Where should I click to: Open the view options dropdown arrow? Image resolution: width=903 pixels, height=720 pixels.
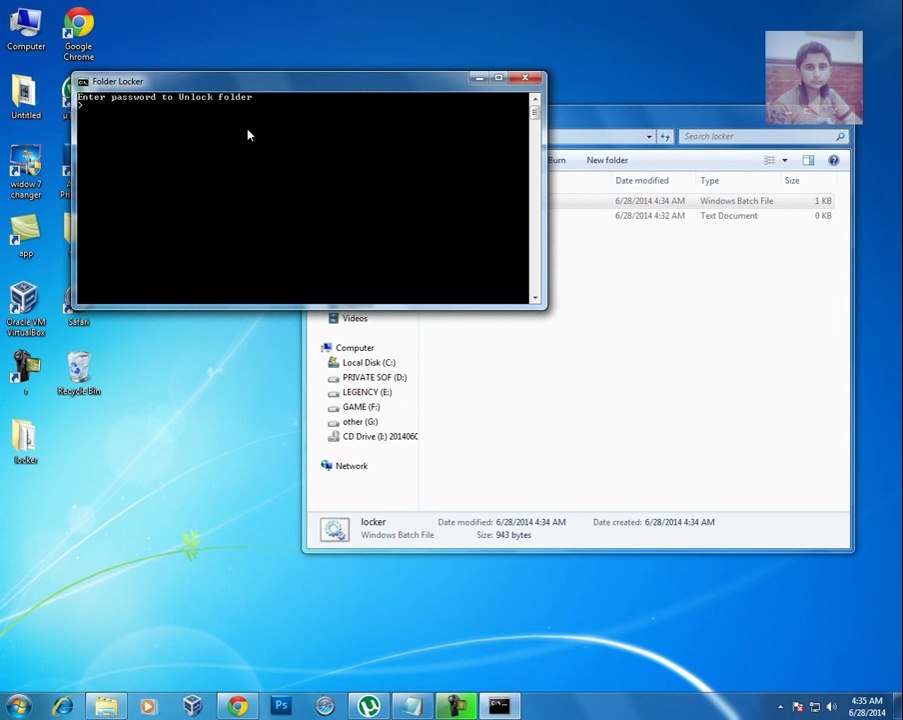[784, 160]
